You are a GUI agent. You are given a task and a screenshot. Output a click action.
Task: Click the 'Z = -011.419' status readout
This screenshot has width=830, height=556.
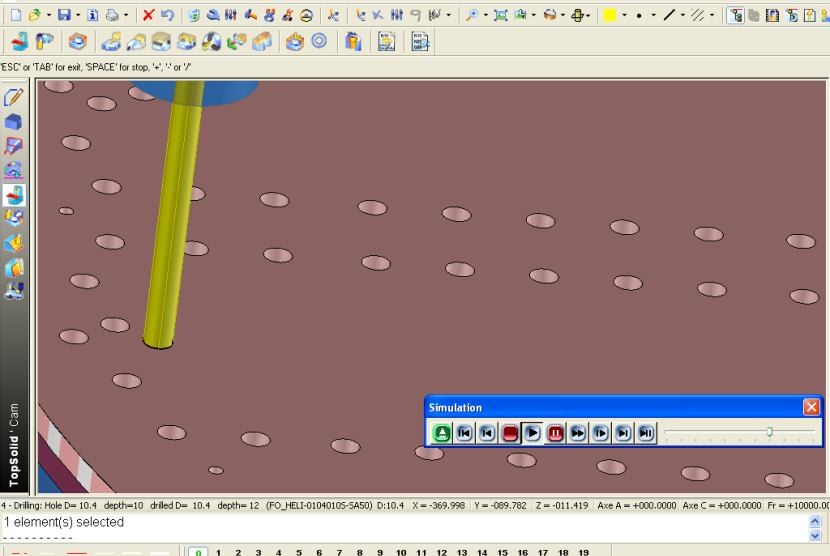point(562,506)
